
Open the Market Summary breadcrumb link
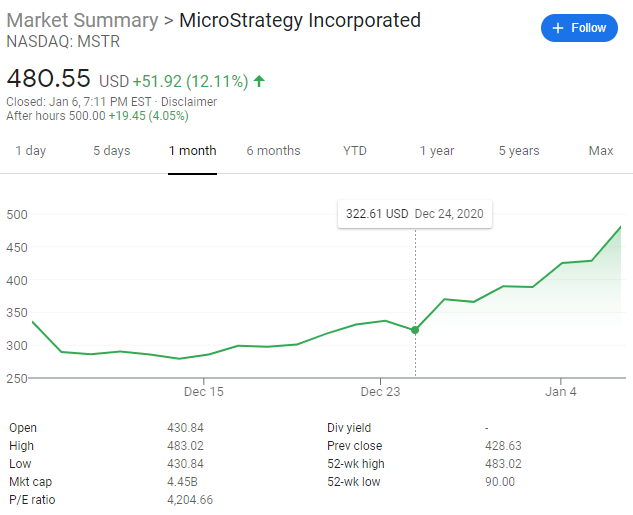(82, 20)
